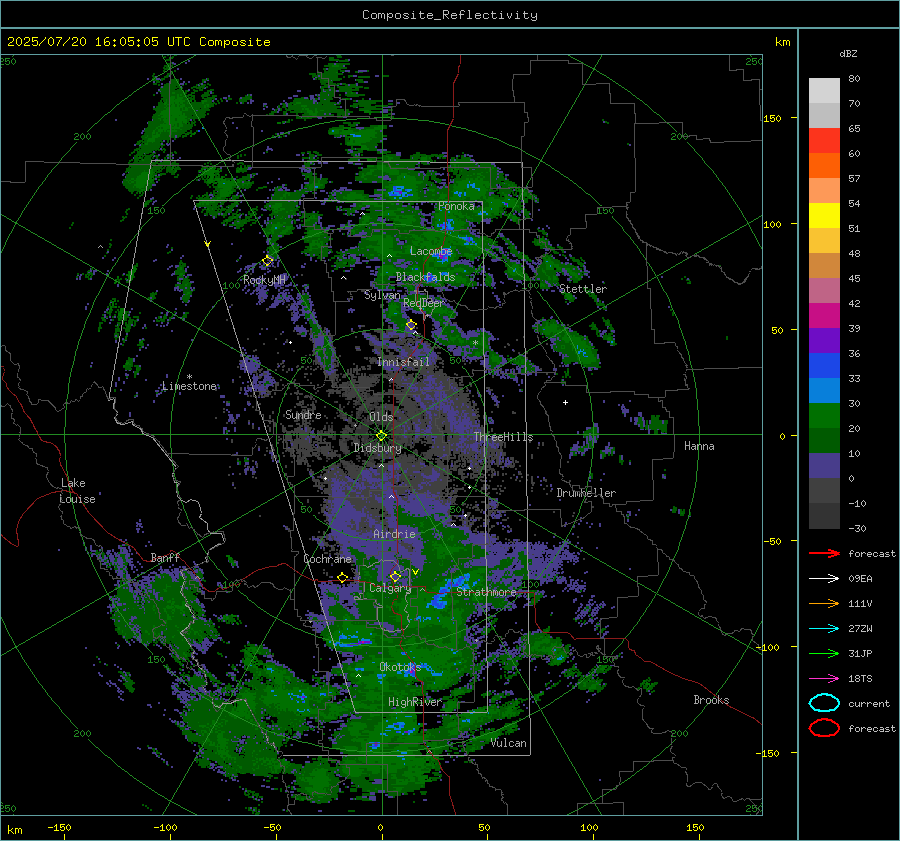Select the Ponoka label
Viewport: 900px width, 841px height.
pos(456,206)
